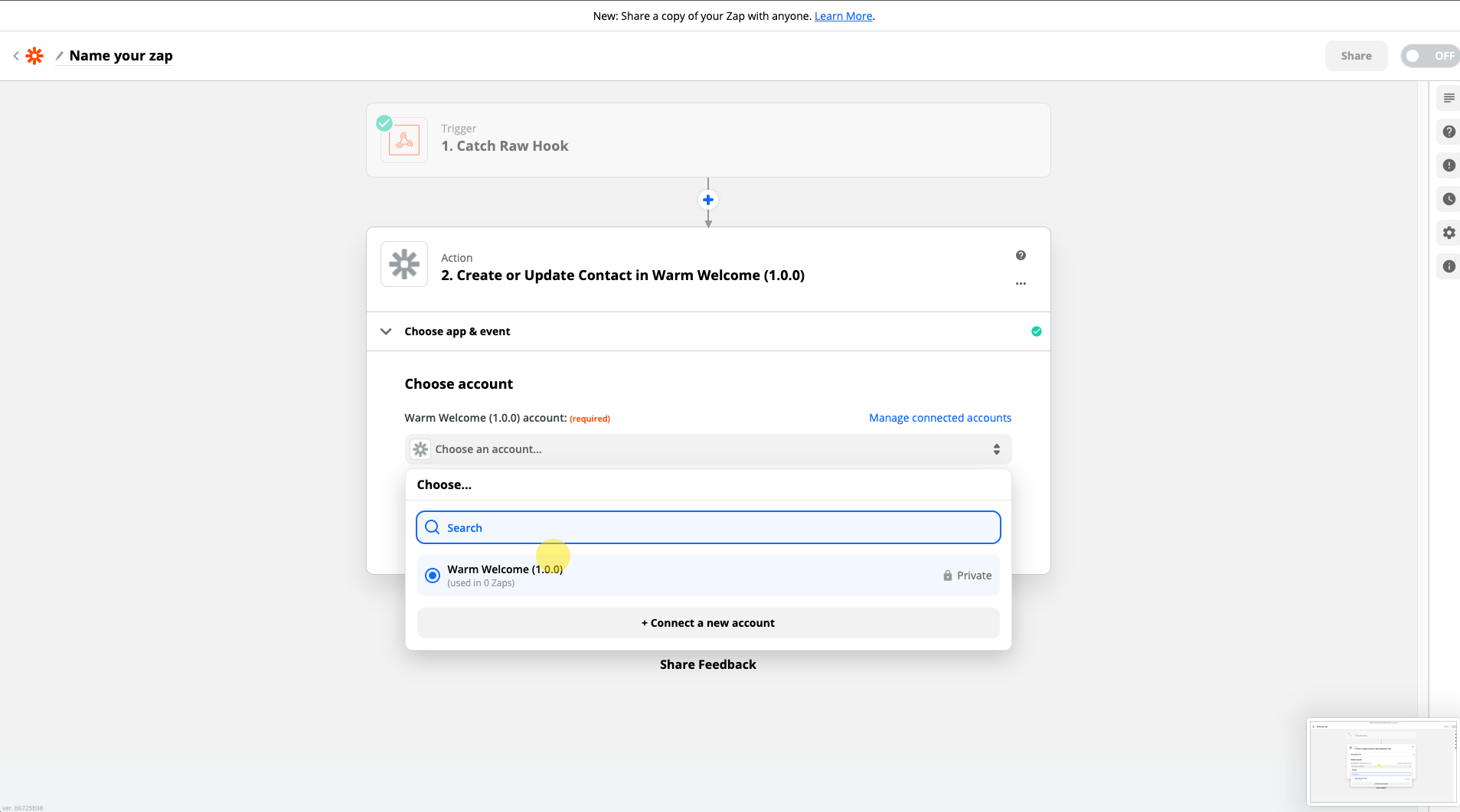Click the back arrow next to Zapier logo

[x=16, y=56]
